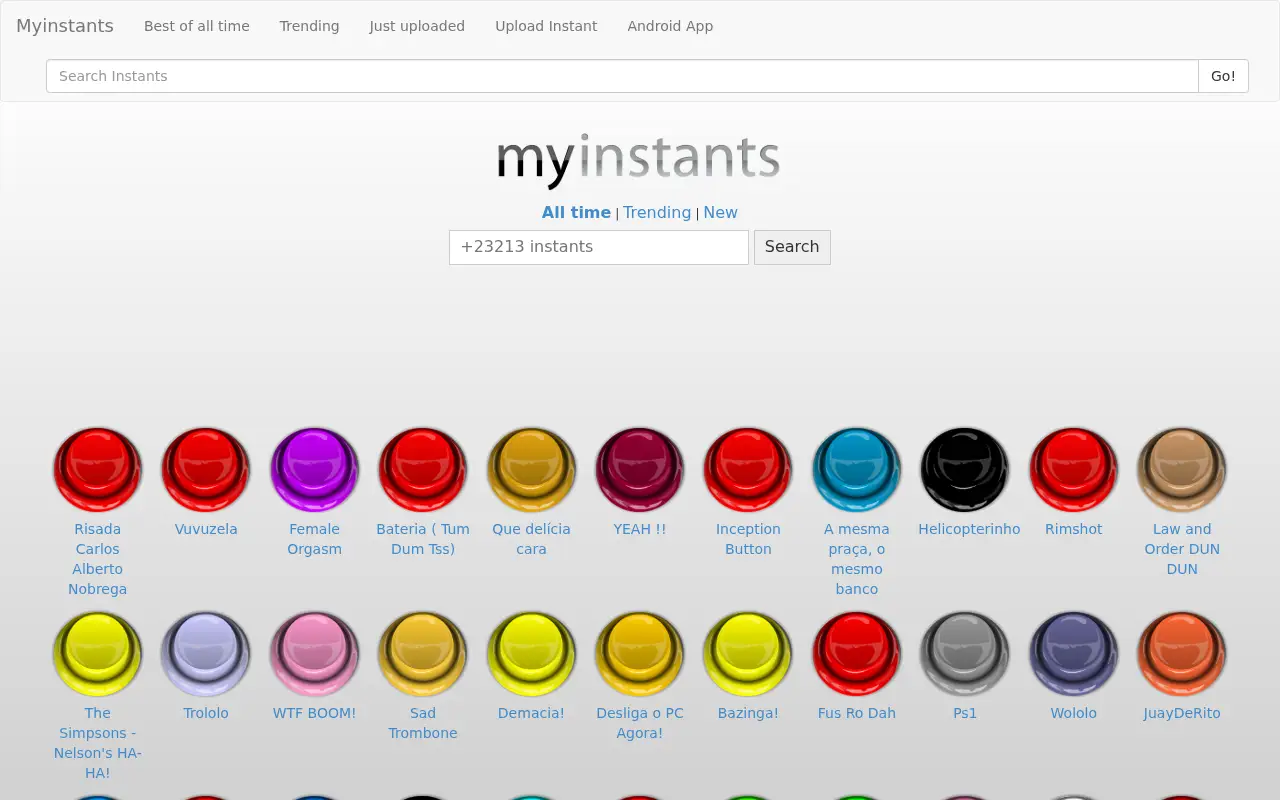Image resolution: width=1280 pixels, height=800 pixels.
Task: Click the myinstants logo image
Action: click(639, 160)
